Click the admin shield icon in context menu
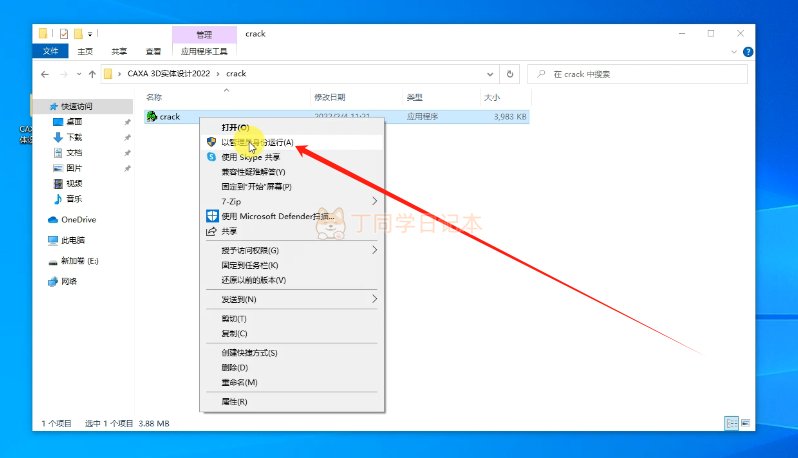The image size is (798, 458). pos(212,142)
